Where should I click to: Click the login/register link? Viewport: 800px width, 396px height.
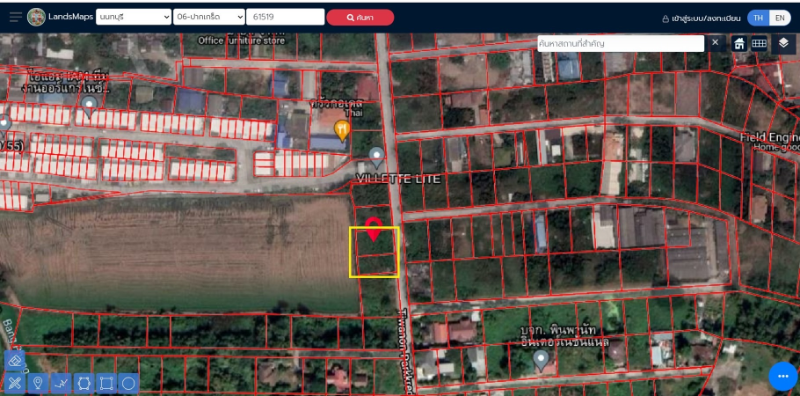(701, 18)
